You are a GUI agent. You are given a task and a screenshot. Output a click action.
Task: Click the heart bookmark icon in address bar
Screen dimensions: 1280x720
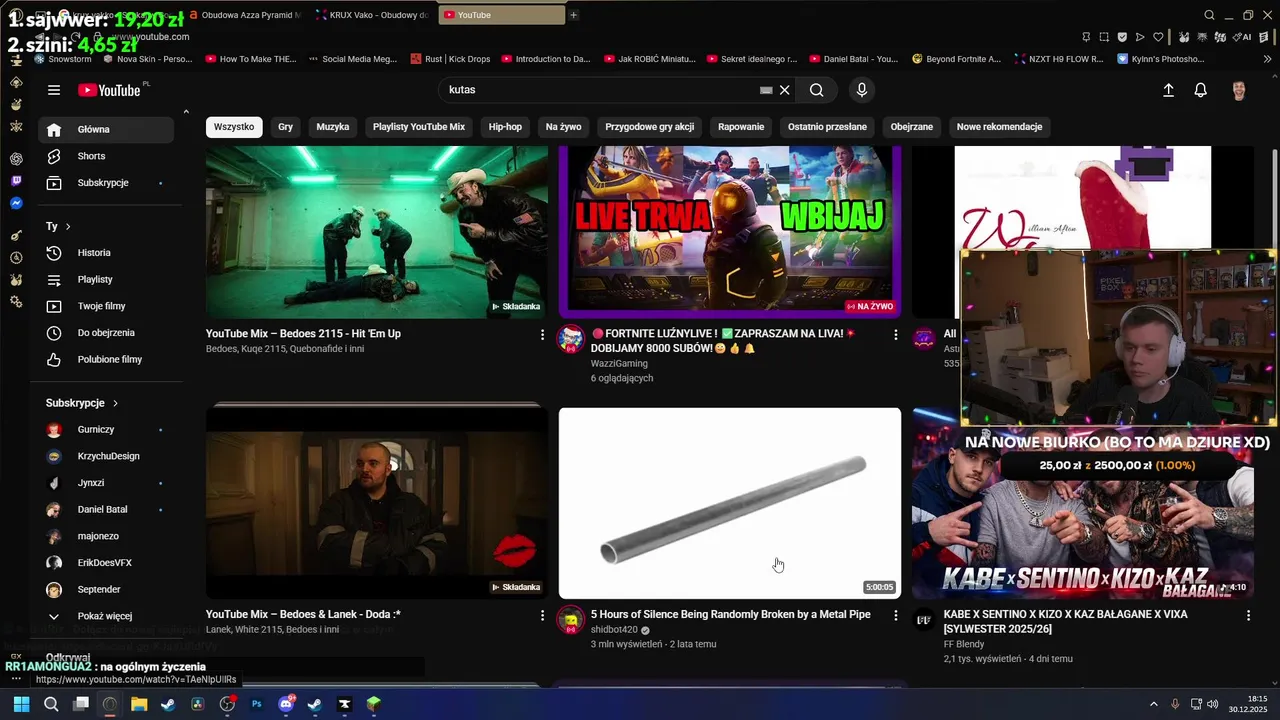tap(1158, 37)
